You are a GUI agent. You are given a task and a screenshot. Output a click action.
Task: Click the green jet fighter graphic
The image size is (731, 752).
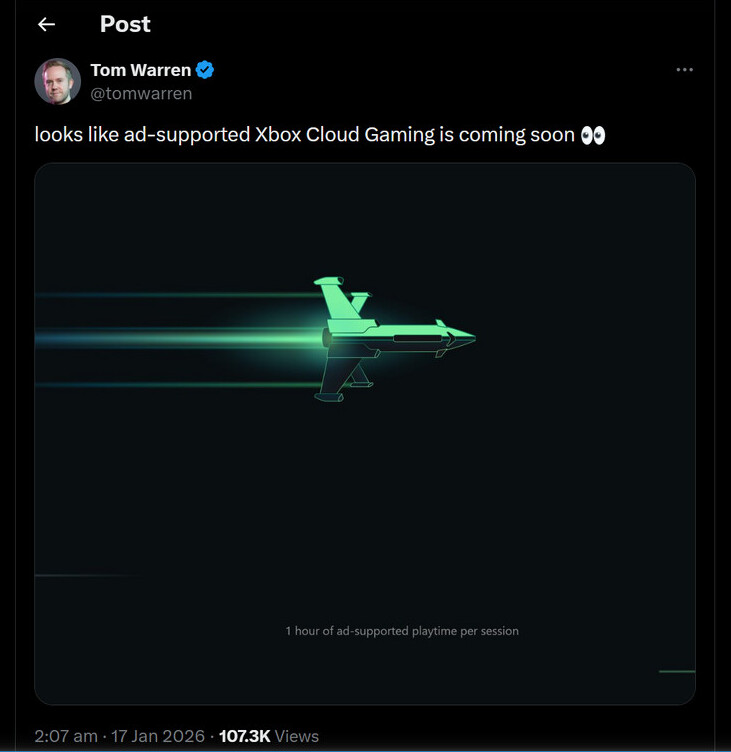(390, 341)
